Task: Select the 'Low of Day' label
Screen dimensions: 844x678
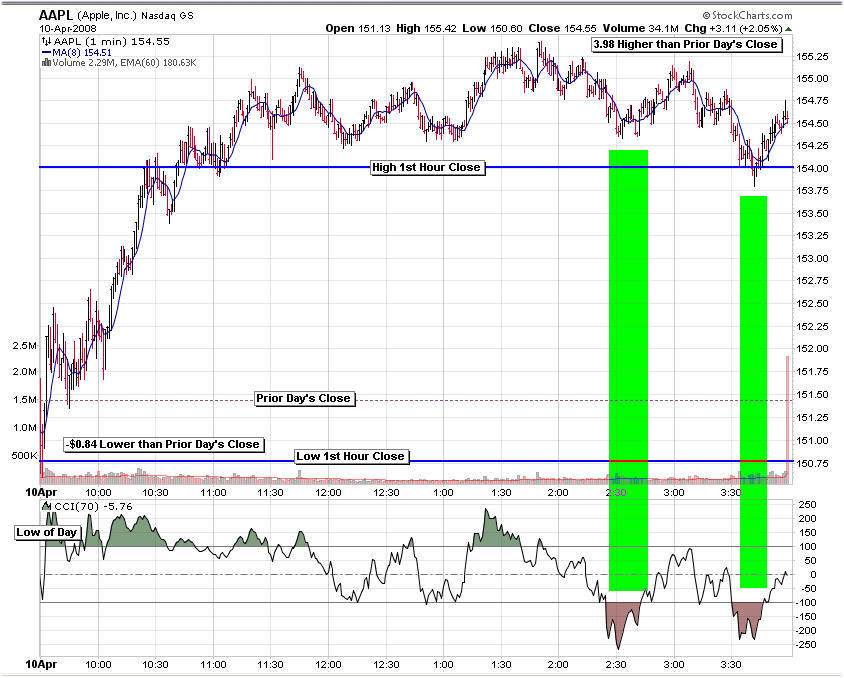Action: [47, 533]
